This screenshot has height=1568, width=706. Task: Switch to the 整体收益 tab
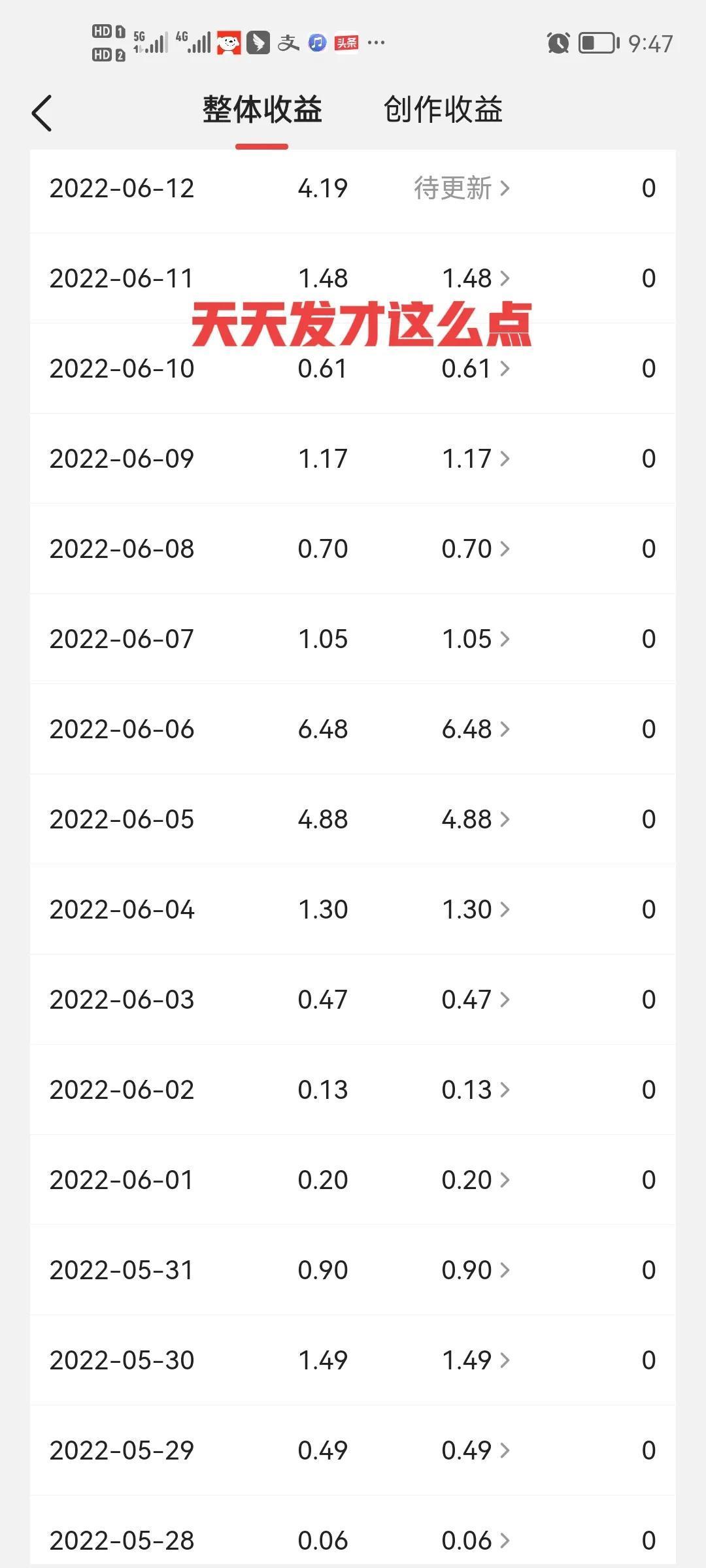point(262,110)
